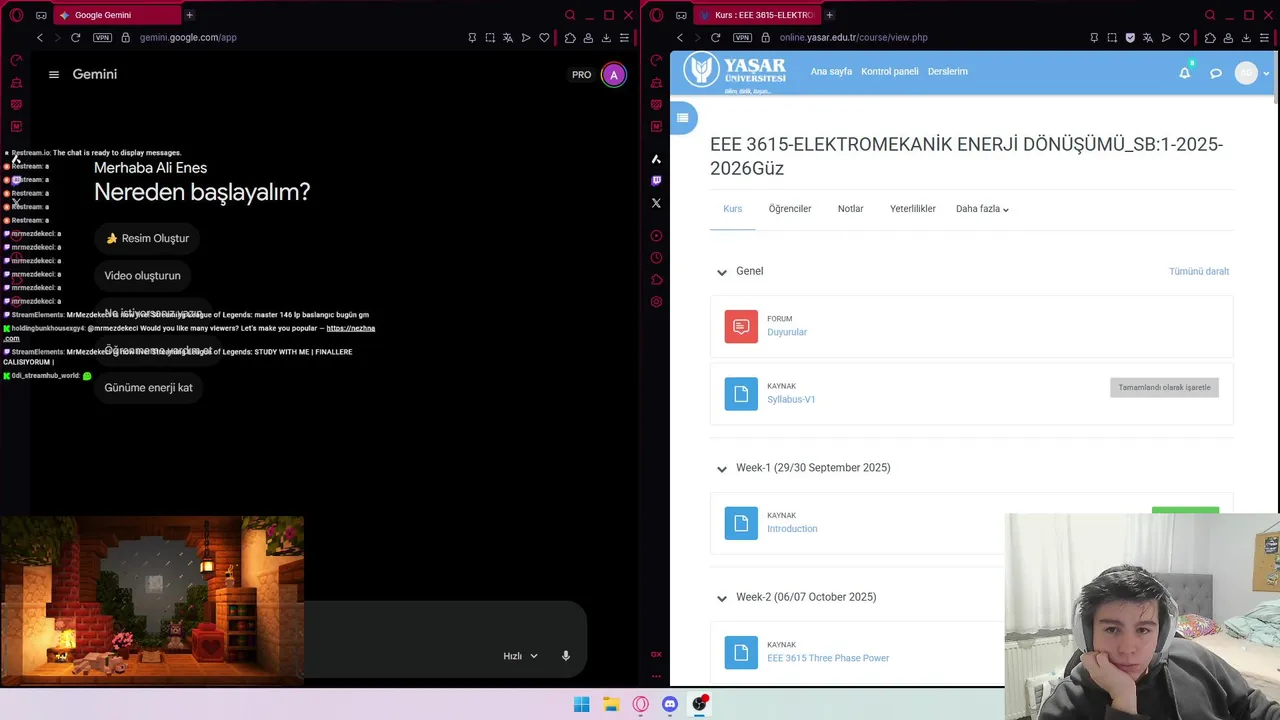The height and width of the screenshot is (720, 1280).
Task: Click the purple 'A' Gemini account avatar
Action: click(x=614, y=75)
